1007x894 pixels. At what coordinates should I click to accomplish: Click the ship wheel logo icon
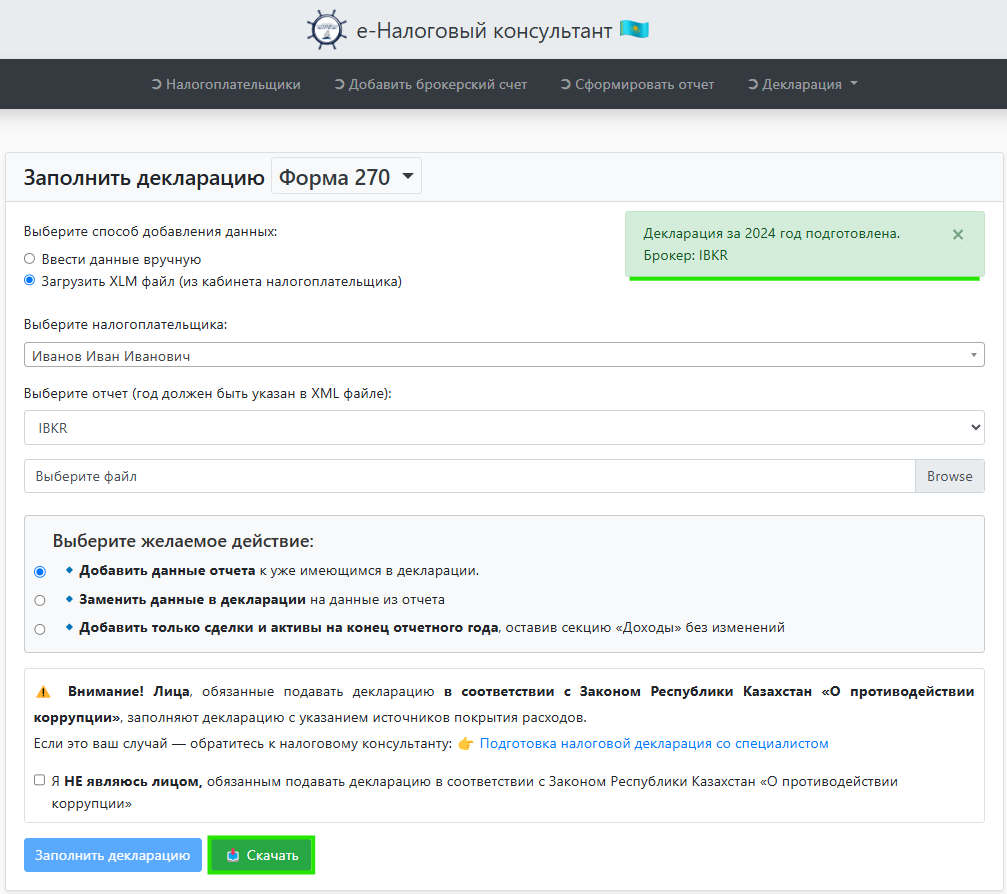tap(327, 30)
